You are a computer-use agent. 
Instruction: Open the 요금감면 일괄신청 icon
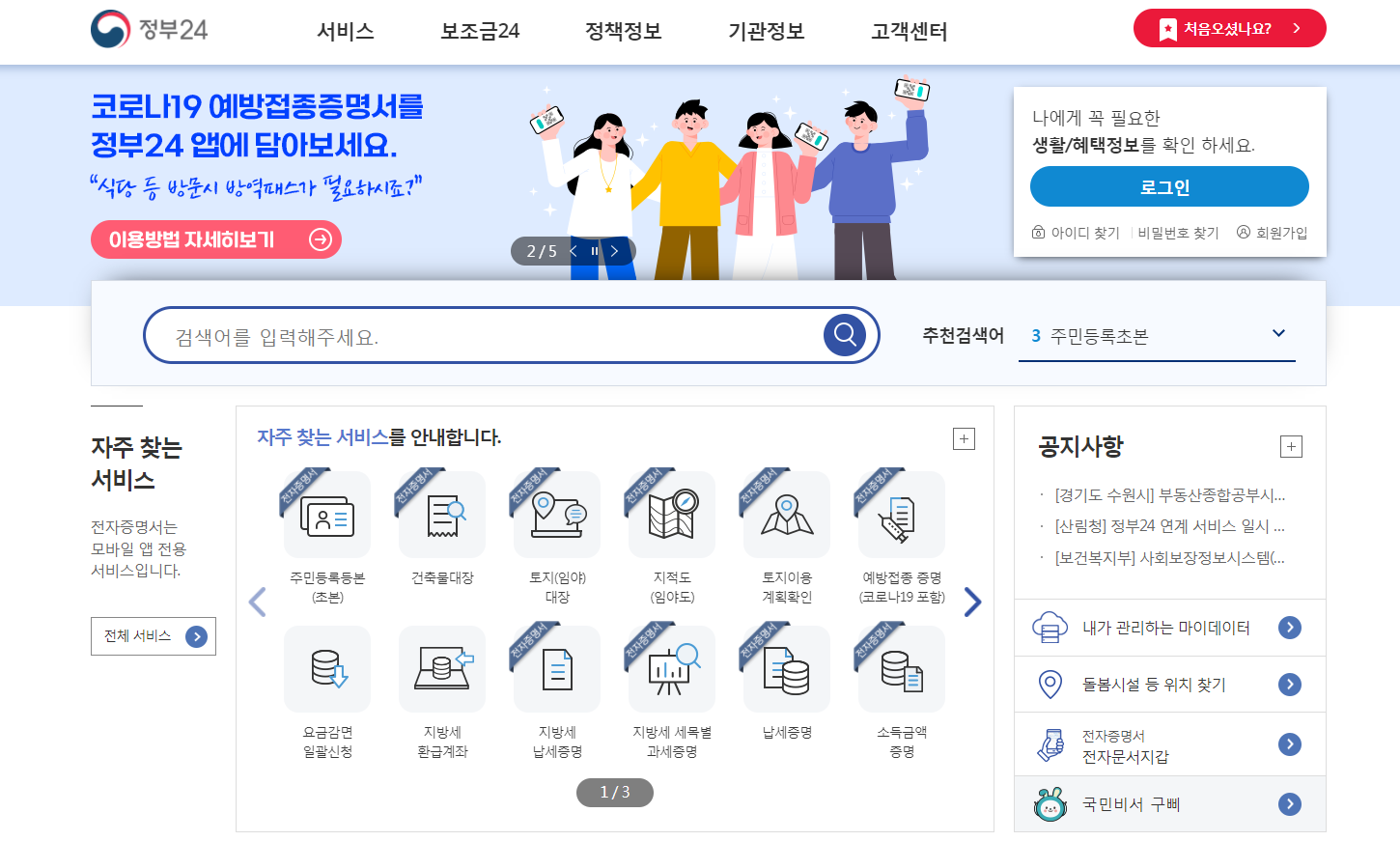coord(327,669)
